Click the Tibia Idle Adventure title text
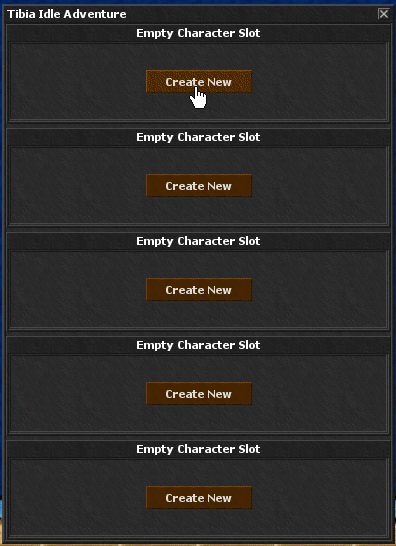This screenshot has height=546, width=396. 67,14
